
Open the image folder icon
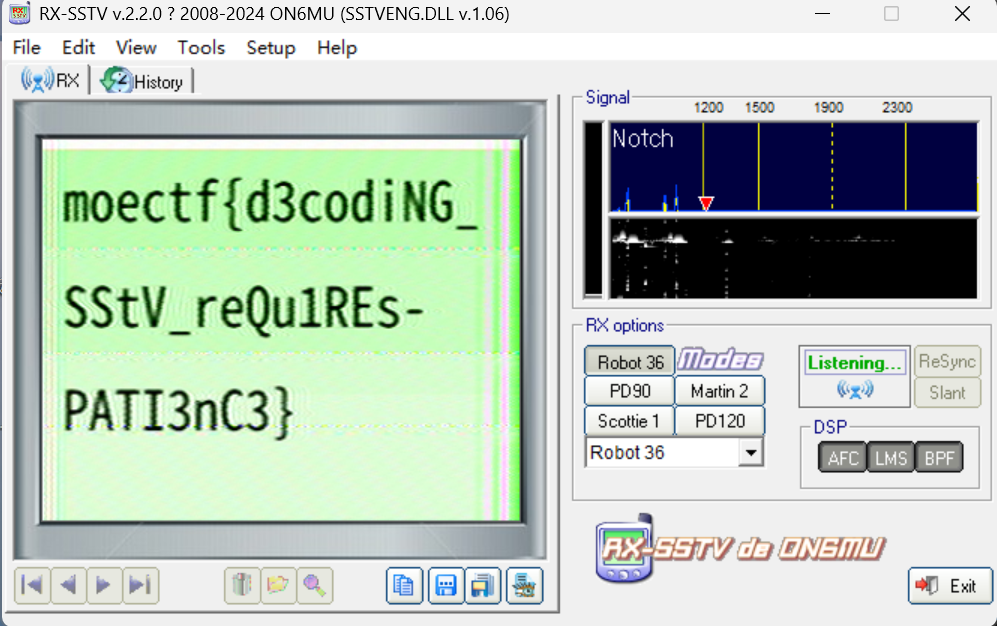[278, 585]
